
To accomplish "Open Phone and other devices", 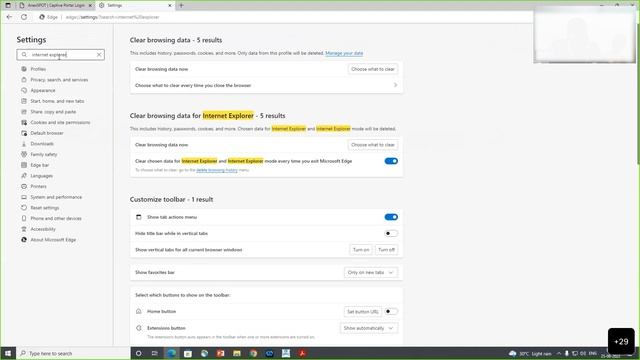I will [x=56, y=218].
